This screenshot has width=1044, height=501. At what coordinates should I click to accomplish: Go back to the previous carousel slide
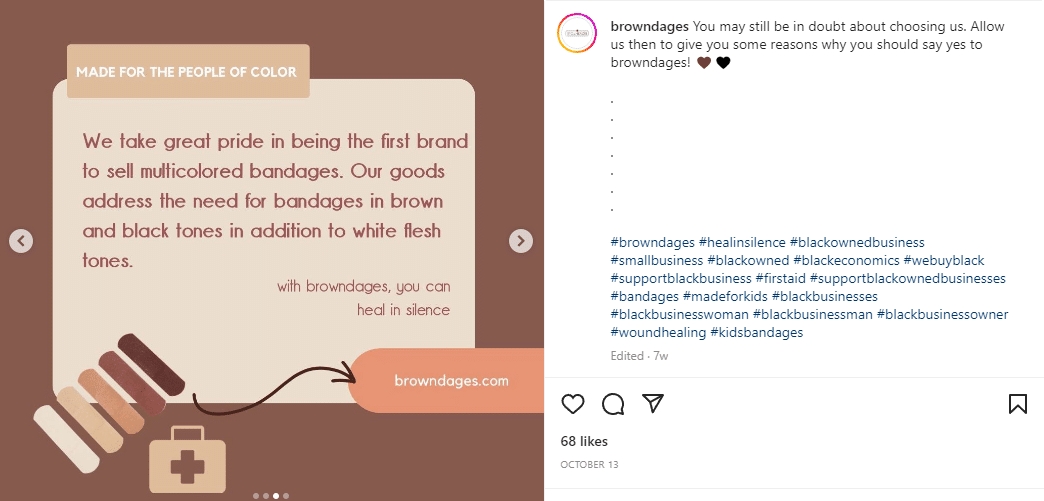point(21,241)
